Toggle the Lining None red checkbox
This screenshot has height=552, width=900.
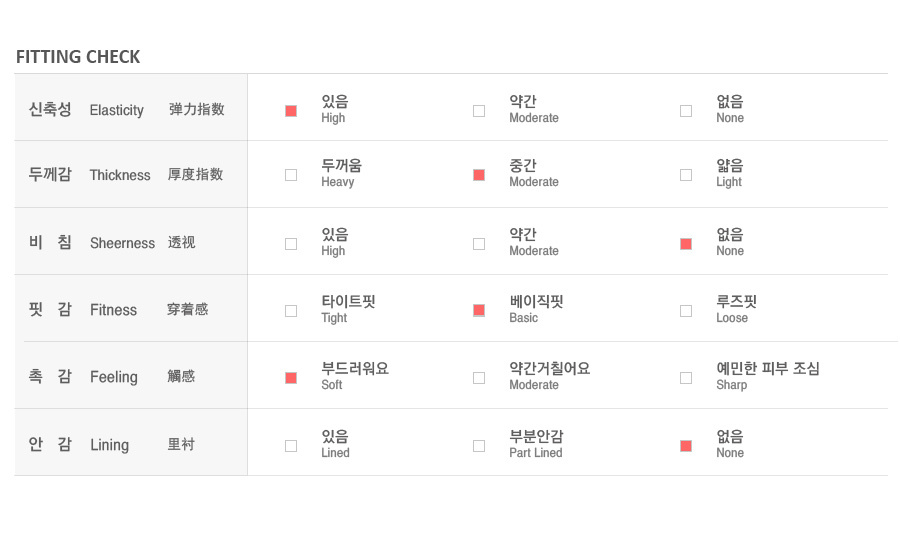[x=685, y=446]
